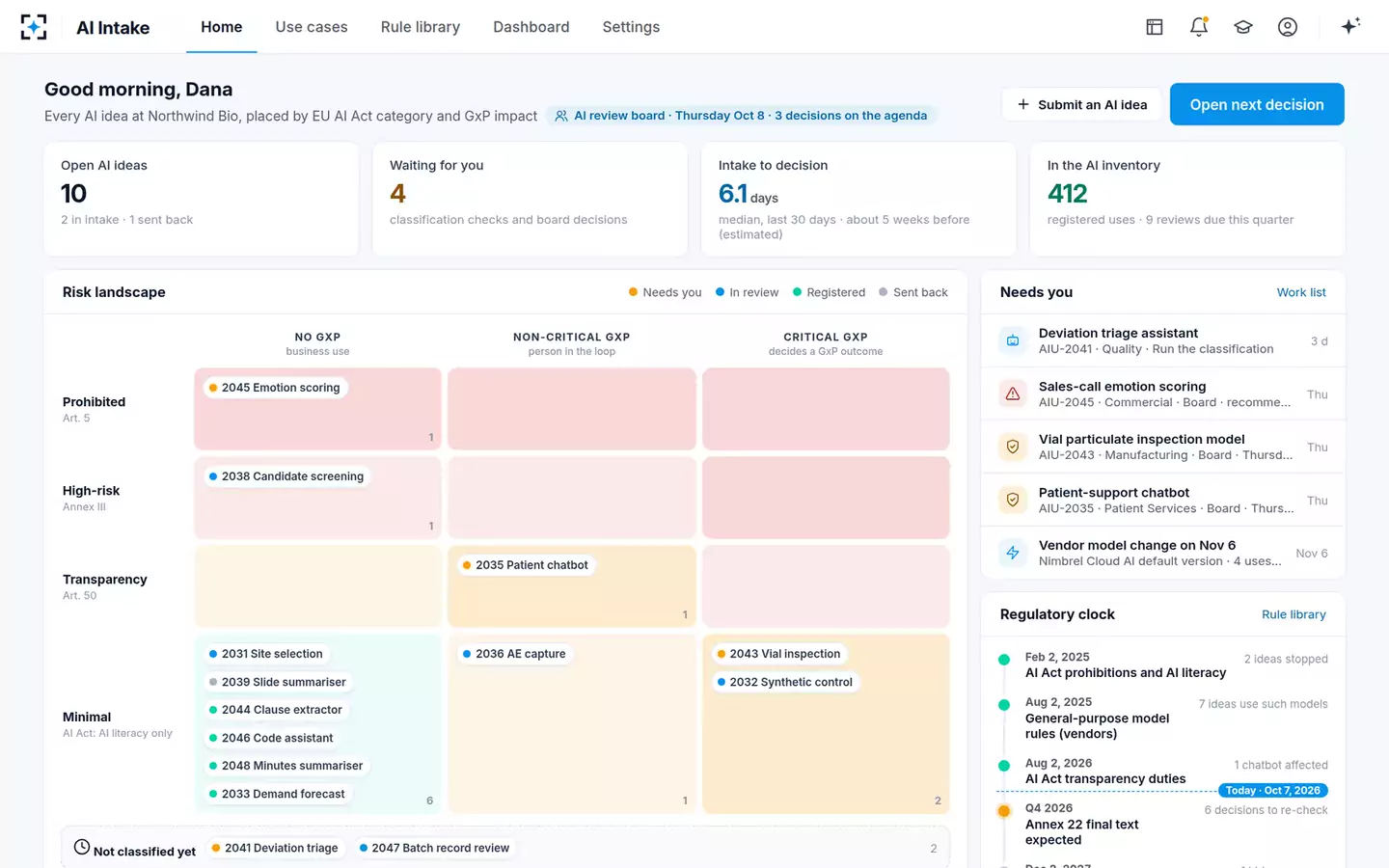Select the 2039 Slide summariser chip
This screenshot has height=868, width=1389.
pos(278,682)
